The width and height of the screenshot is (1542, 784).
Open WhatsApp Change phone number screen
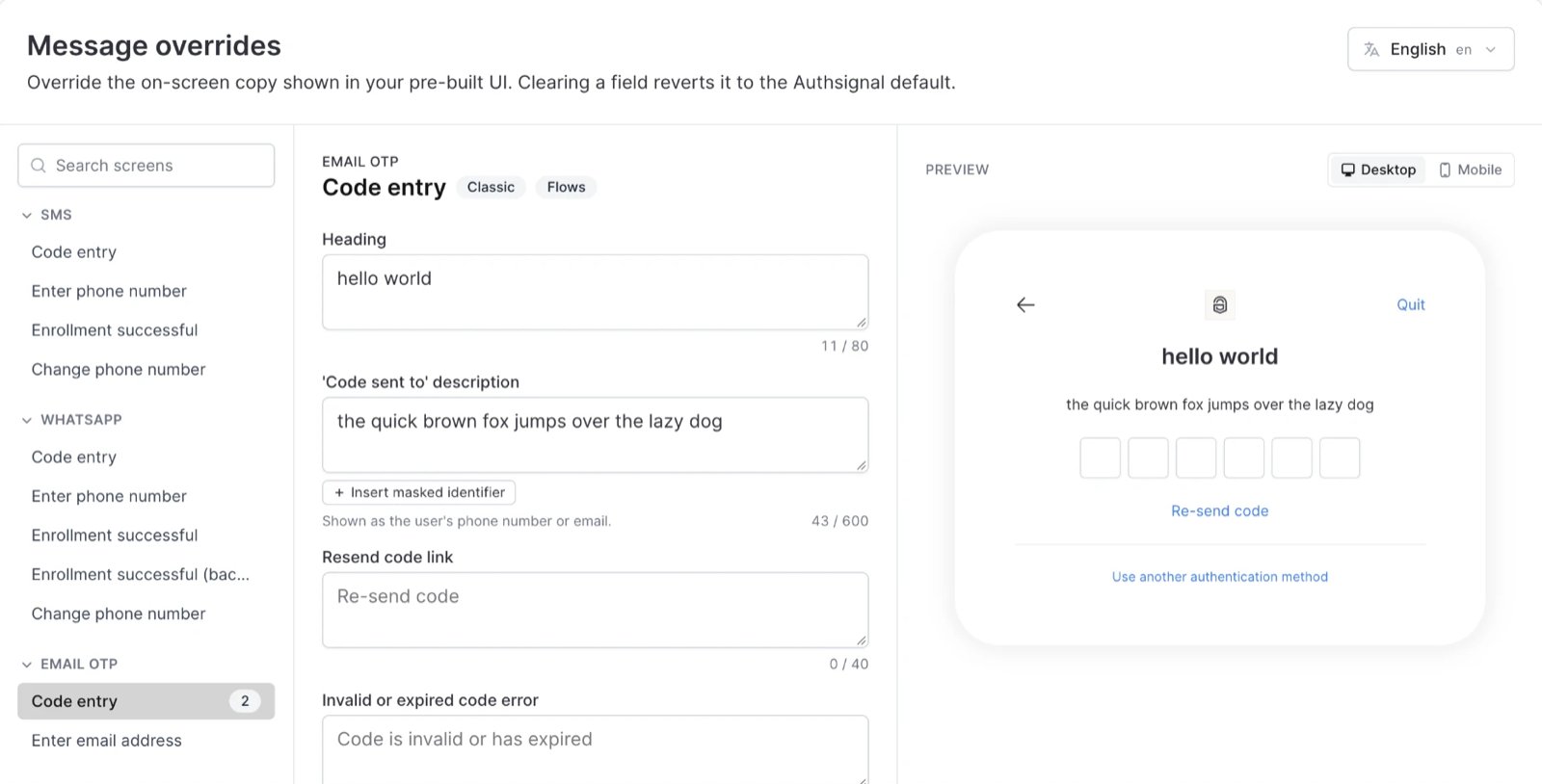coord(119,614)
